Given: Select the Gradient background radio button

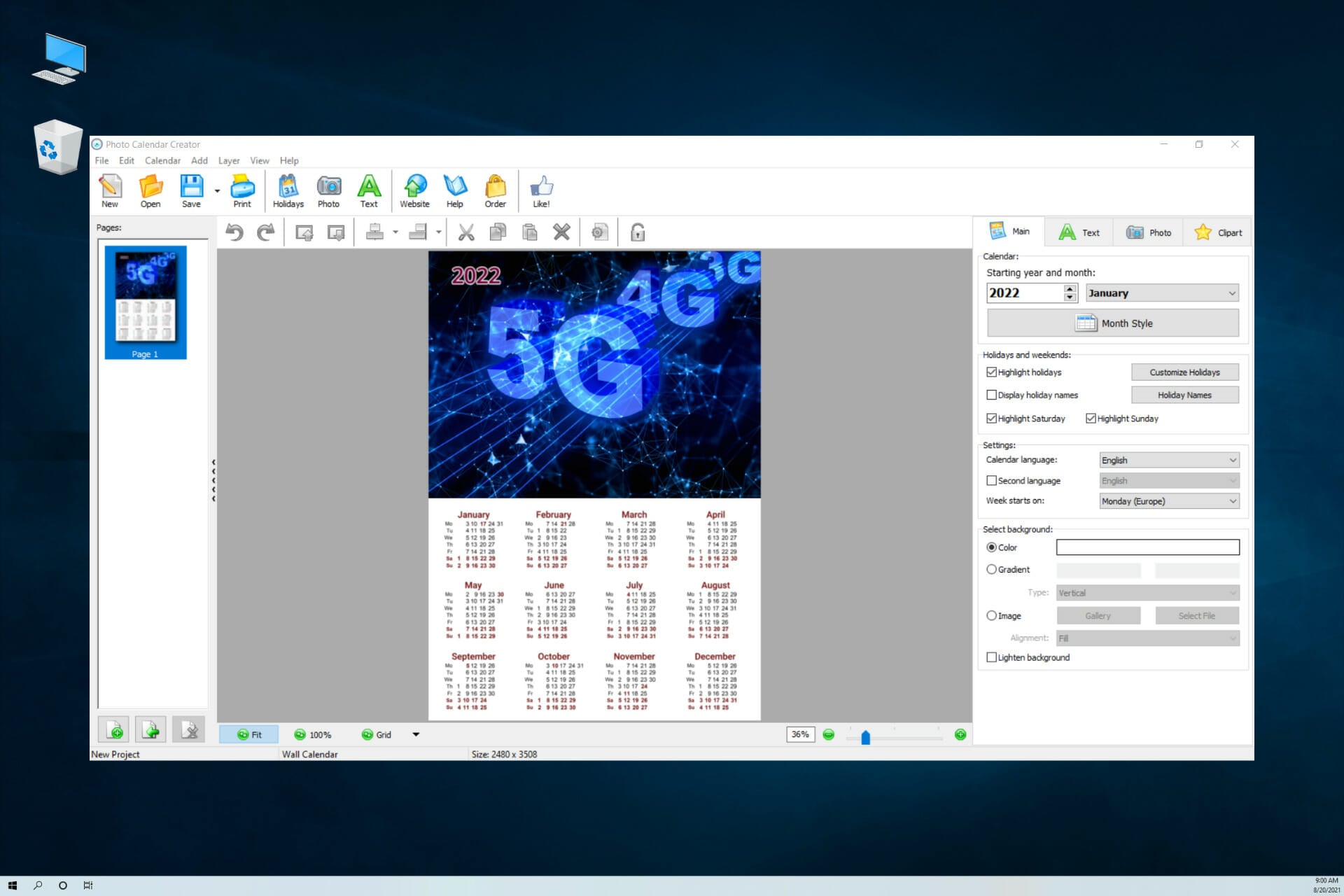Looking at the screenshot, I should click(991, 569).
